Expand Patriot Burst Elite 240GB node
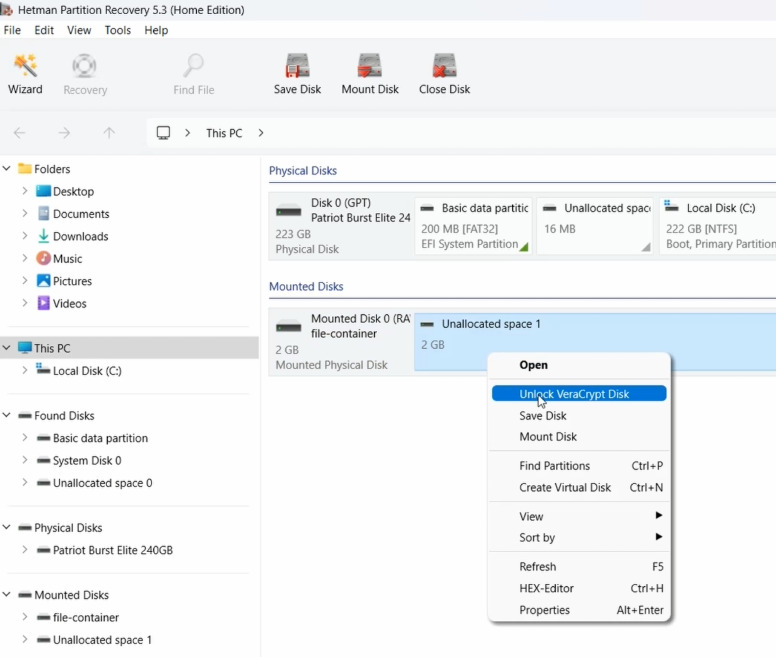Image resolution: width=776 pixels, height=657 pixels. [24, 550]
